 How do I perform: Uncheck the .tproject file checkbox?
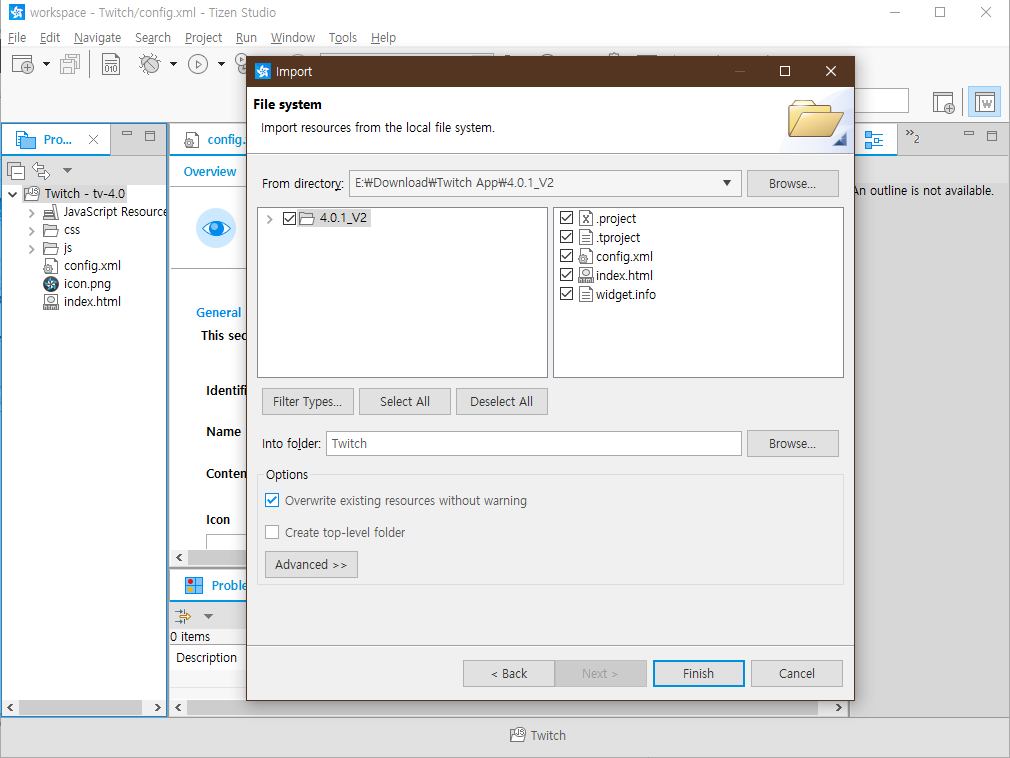coord(566,237)
